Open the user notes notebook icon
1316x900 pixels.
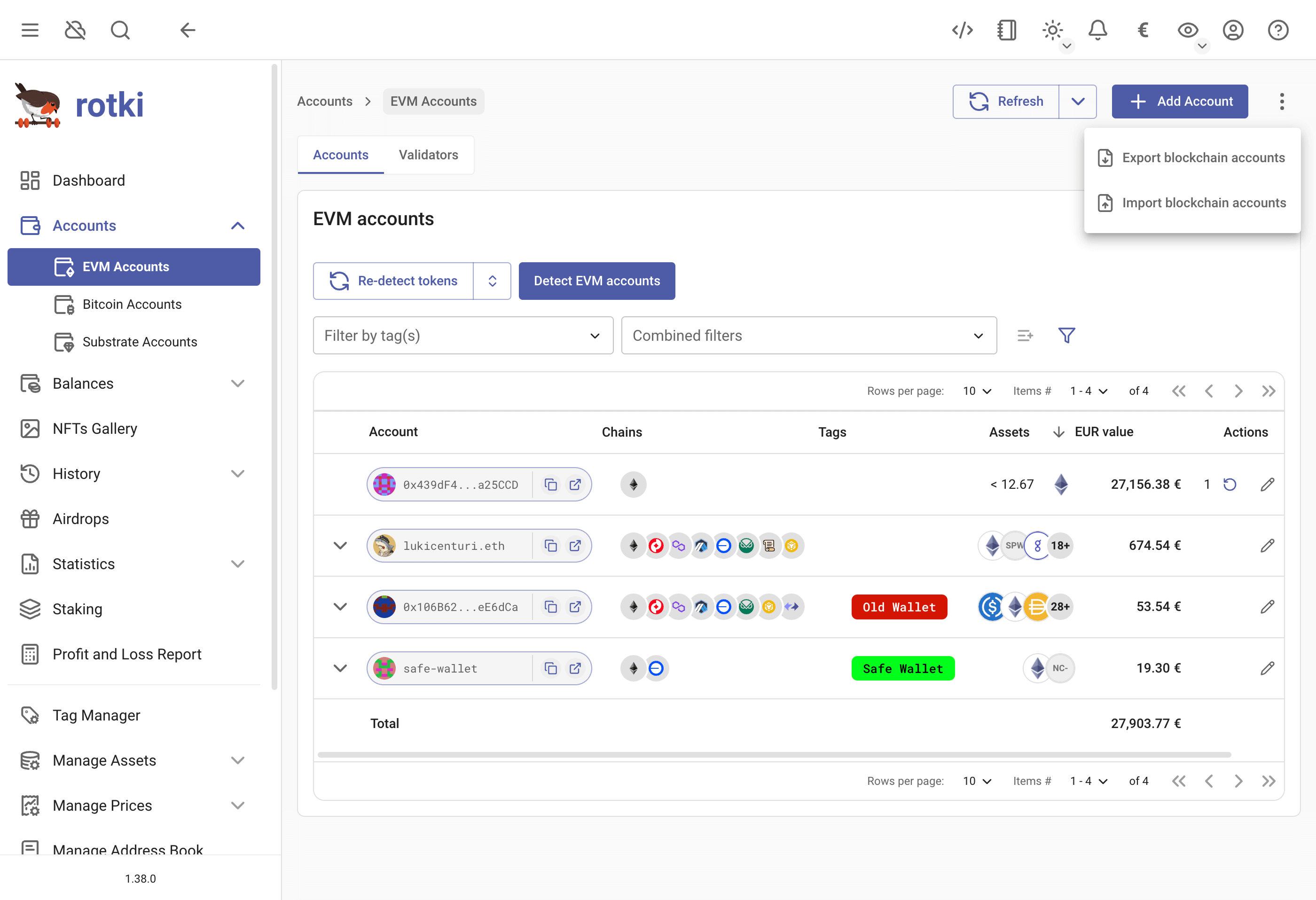[1007, 30]
